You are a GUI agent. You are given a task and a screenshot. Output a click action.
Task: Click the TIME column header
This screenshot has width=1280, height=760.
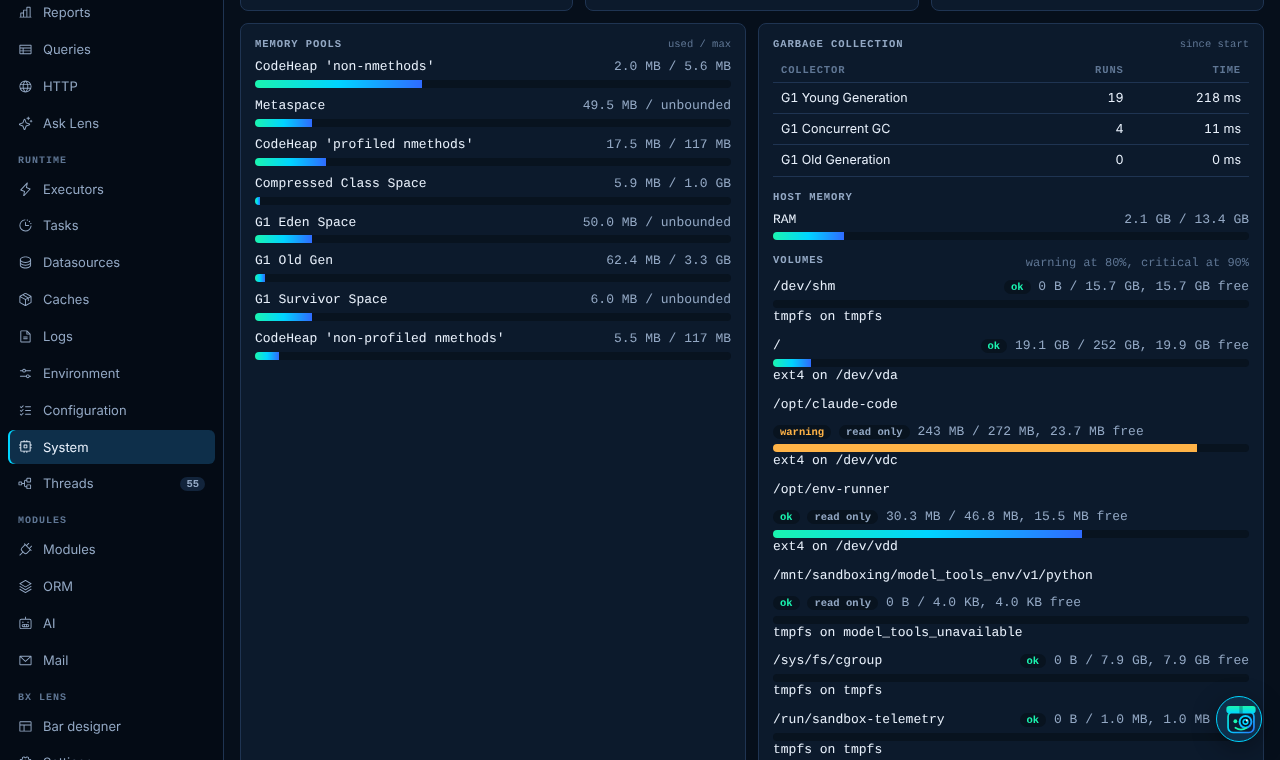pos(1226,70)
